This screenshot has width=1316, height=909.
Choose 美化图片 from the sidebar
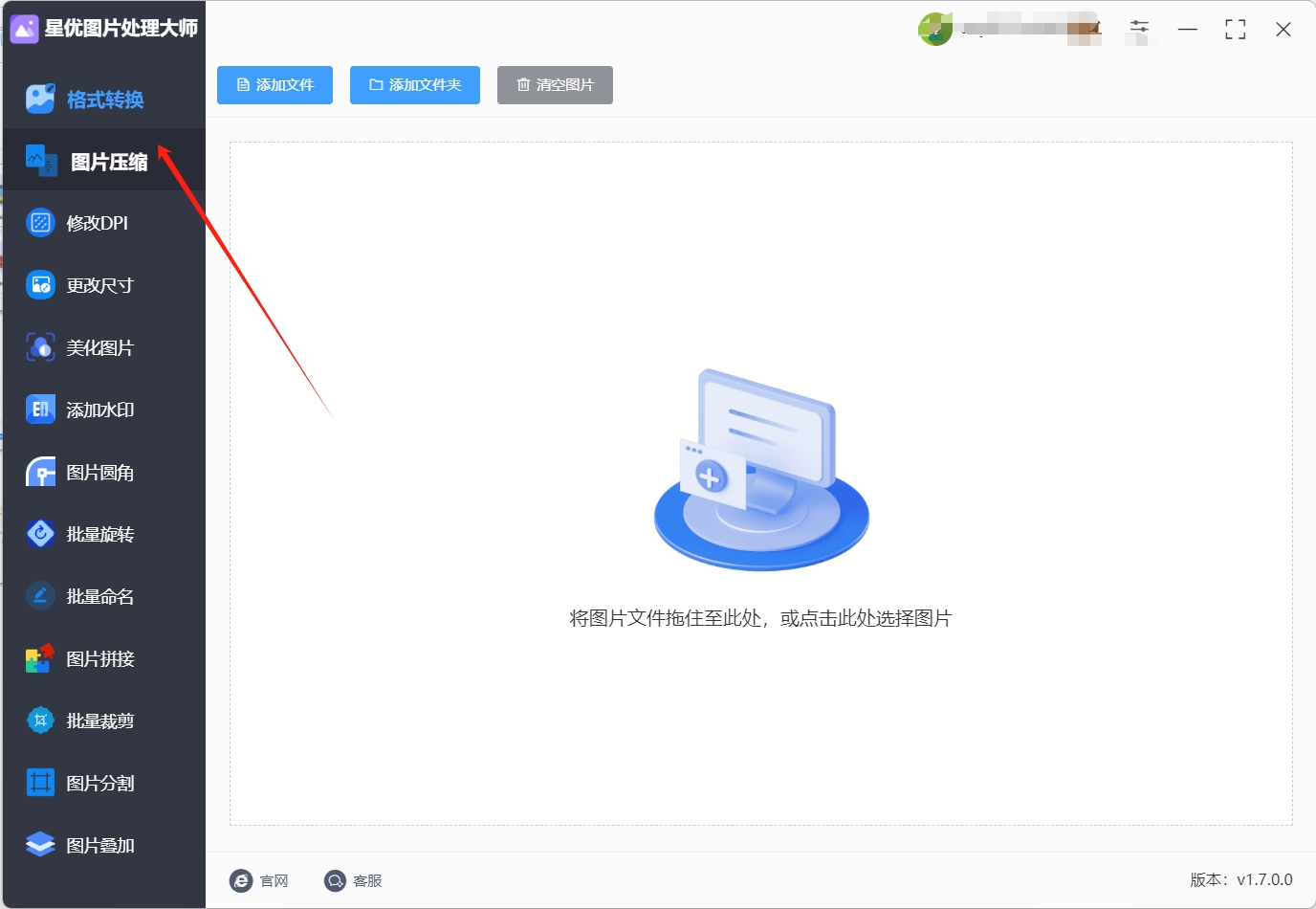pos(99,347)
